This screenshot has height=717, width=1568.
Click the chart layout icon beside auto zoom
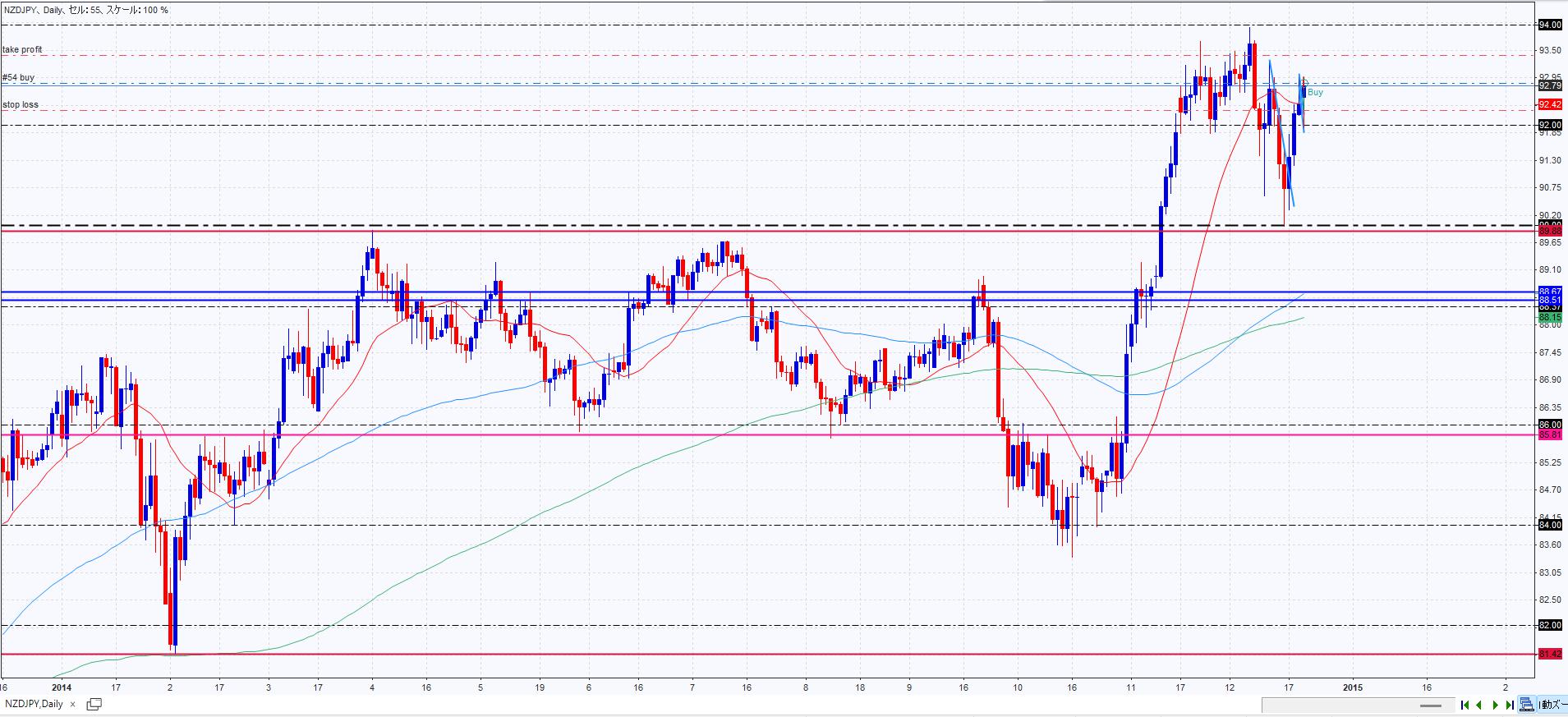1526,705
